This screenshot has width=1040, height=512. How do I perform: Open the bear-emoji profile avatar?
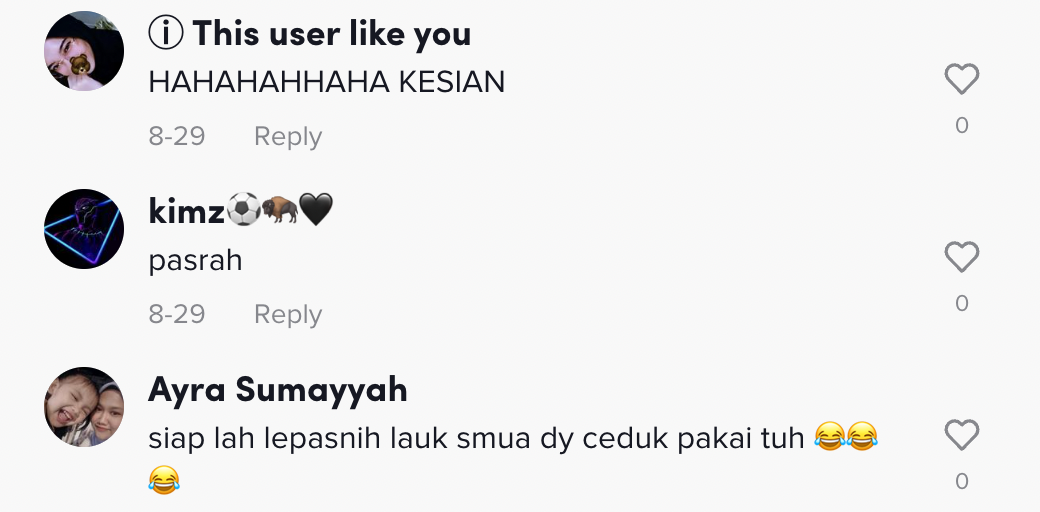point(84,51)
